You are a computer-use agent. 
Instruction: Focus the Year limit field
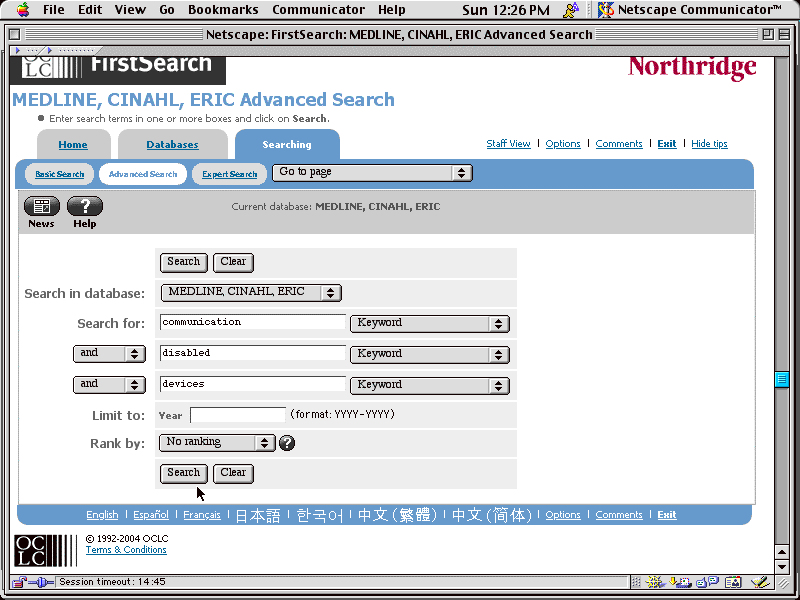pos(238,415)
